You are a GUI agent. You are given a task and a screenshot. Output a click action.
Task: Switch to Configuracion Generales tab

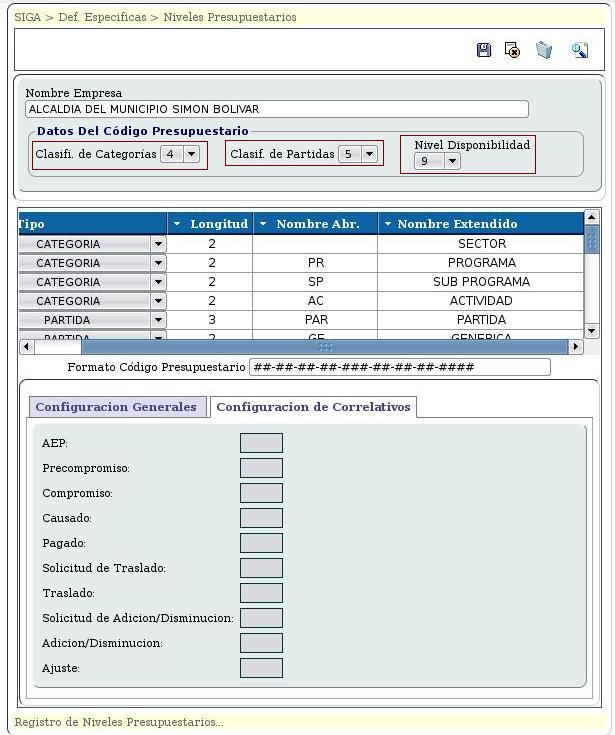tap(116, 407)
